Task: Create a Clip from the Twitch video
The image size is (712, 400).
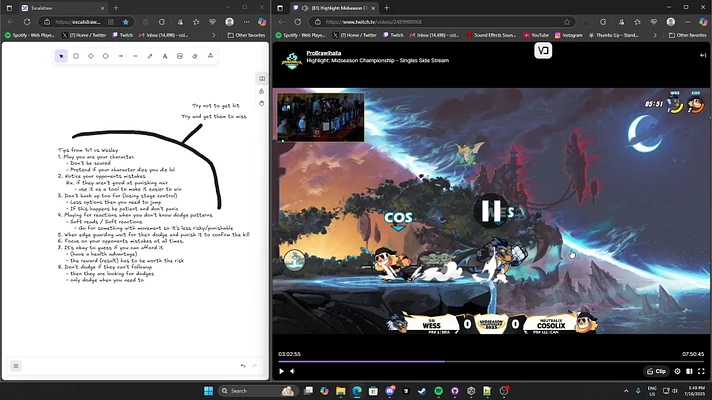Action: pyautogui.click(x=657, y=371)
